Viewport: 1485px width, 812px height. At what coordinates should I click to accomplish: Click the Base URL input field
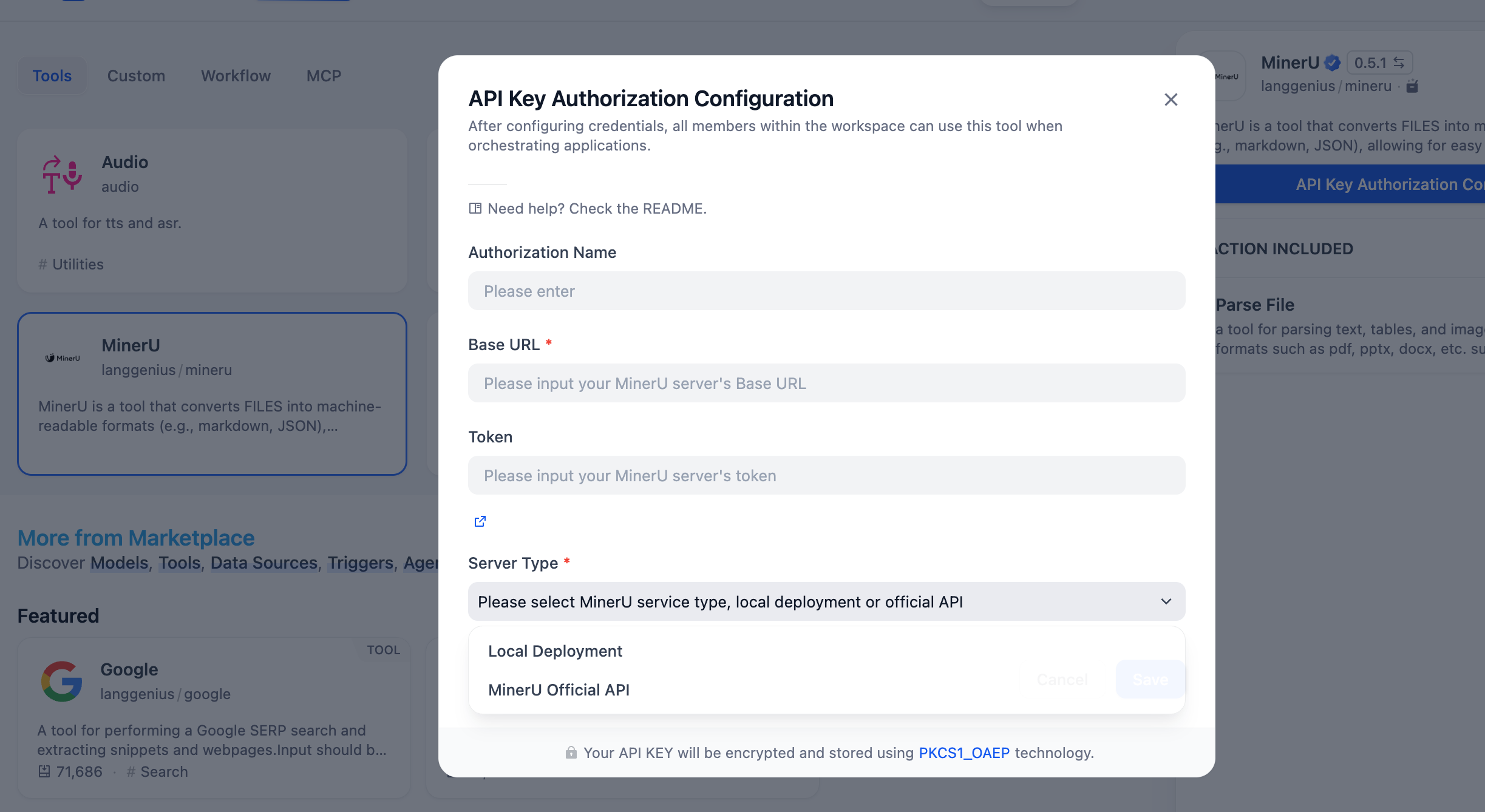[826, 383]
